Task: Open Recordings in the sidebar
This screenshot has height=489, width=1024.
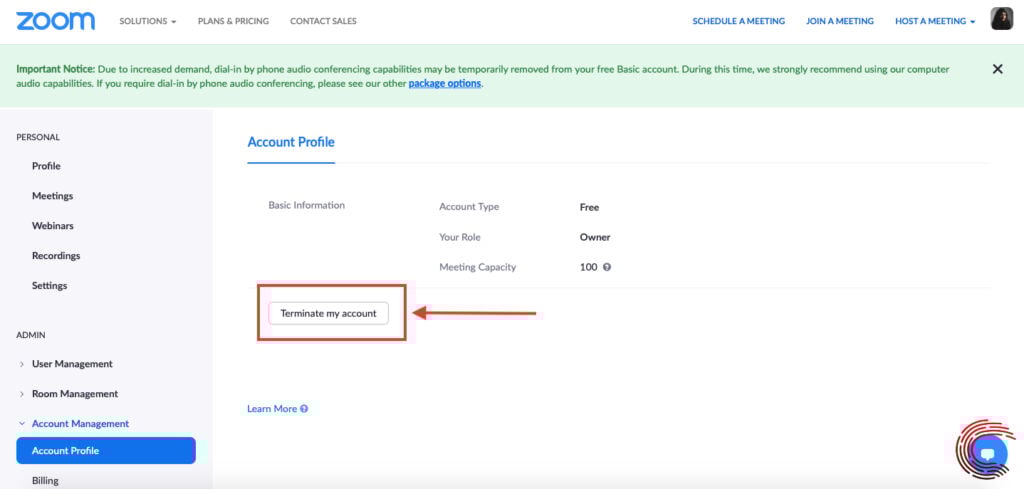Action: [x=56, y=256]
